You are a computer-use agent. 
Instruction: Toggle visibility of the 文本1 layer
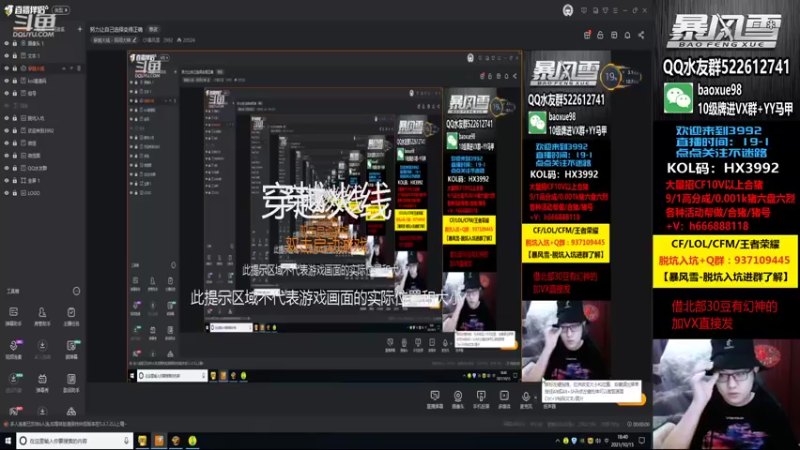(7, 56)
